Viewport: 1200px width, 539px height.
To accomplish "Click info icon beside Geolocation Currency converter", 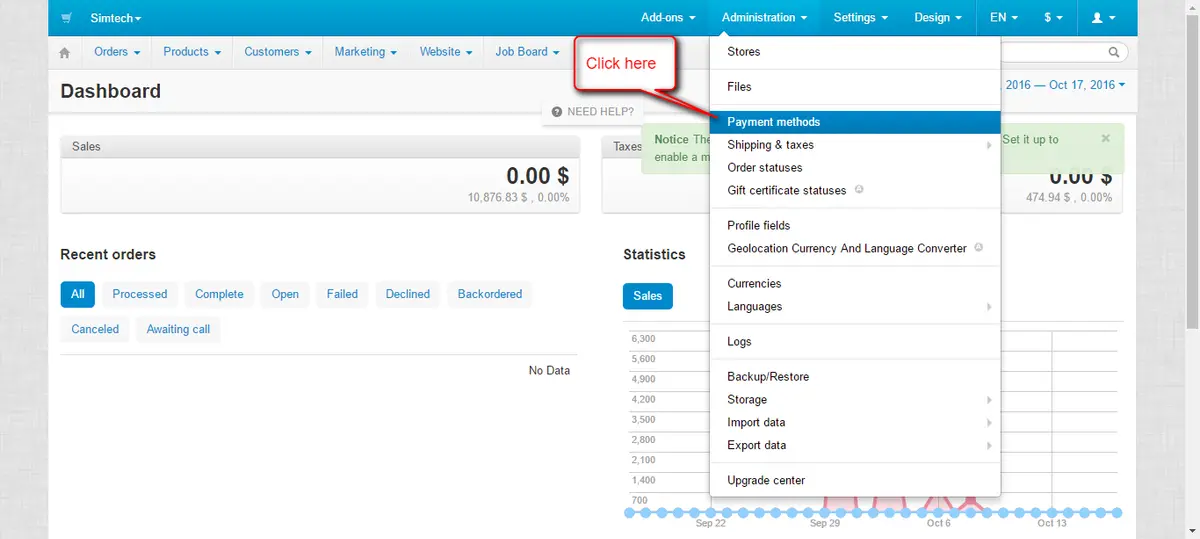I will 979,248.
